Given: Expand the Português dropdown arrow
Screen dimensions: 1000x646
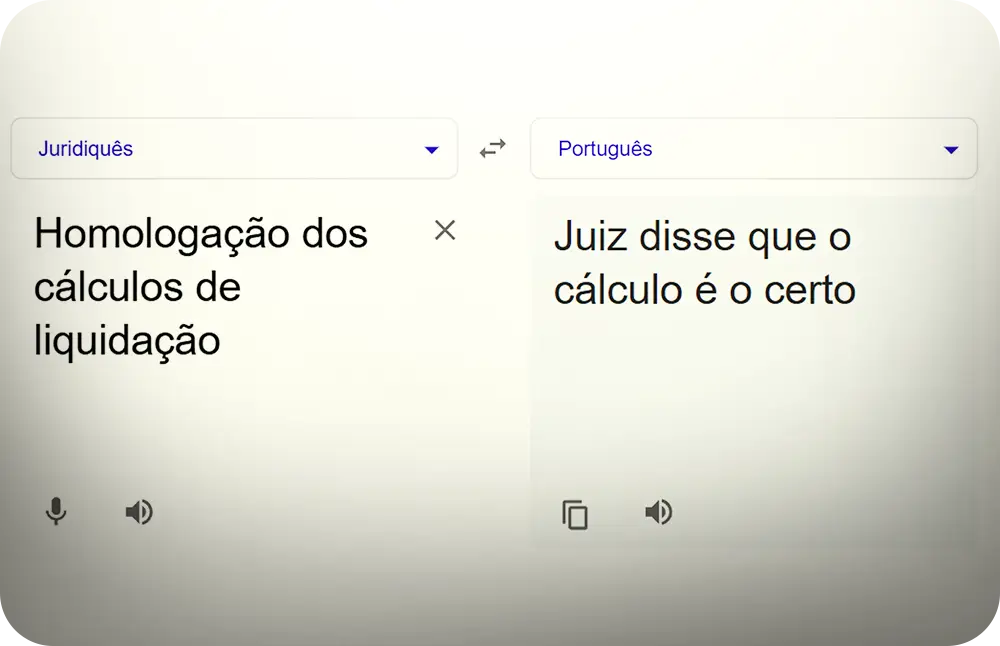Looking at the screenshot, I should [951, 150].
